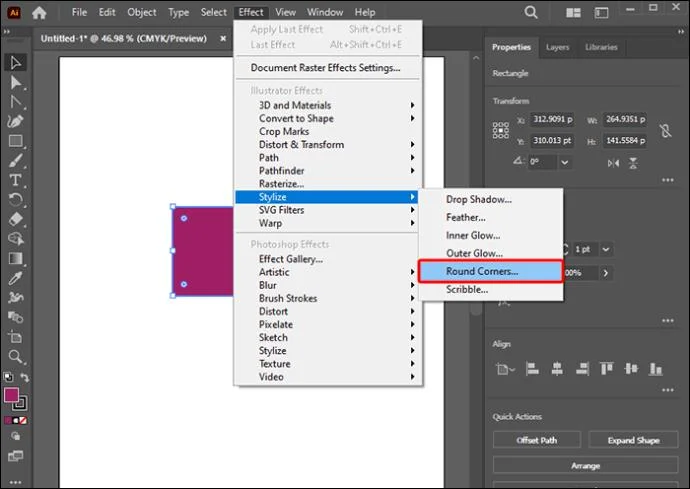Show more Transform options

pyautogui.click(x=667, y=180)
